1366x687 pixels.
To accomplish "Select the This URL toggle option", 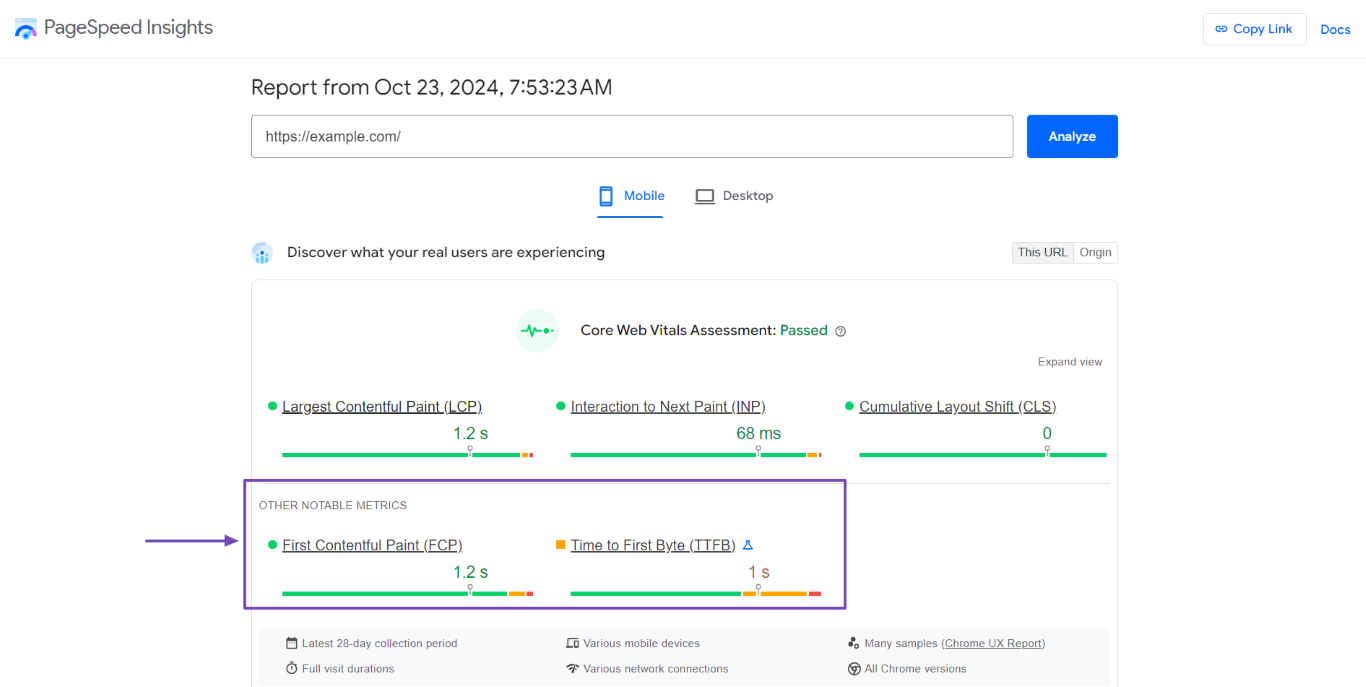I will [x=1042, y=252].
